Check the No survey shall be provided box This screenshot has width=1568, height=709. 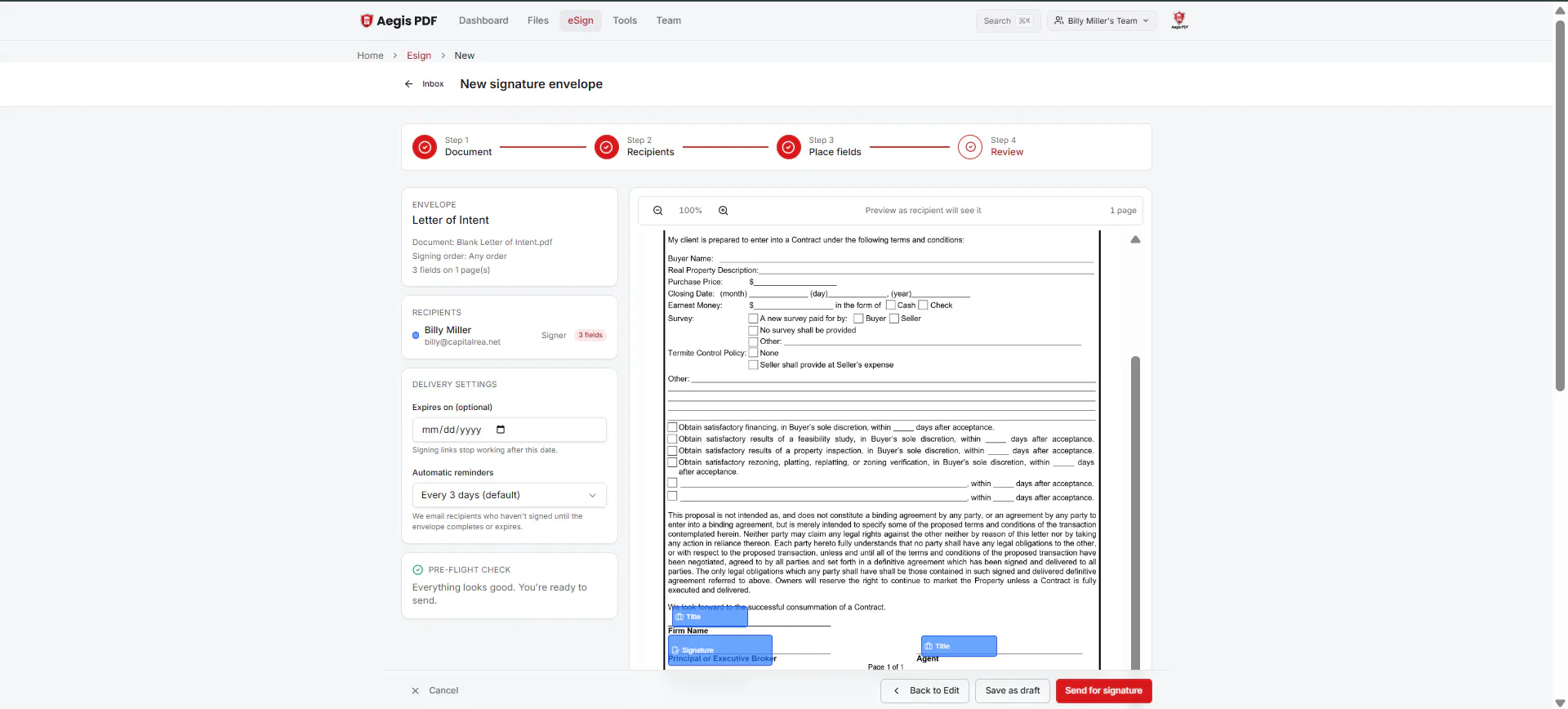(754, 331)
